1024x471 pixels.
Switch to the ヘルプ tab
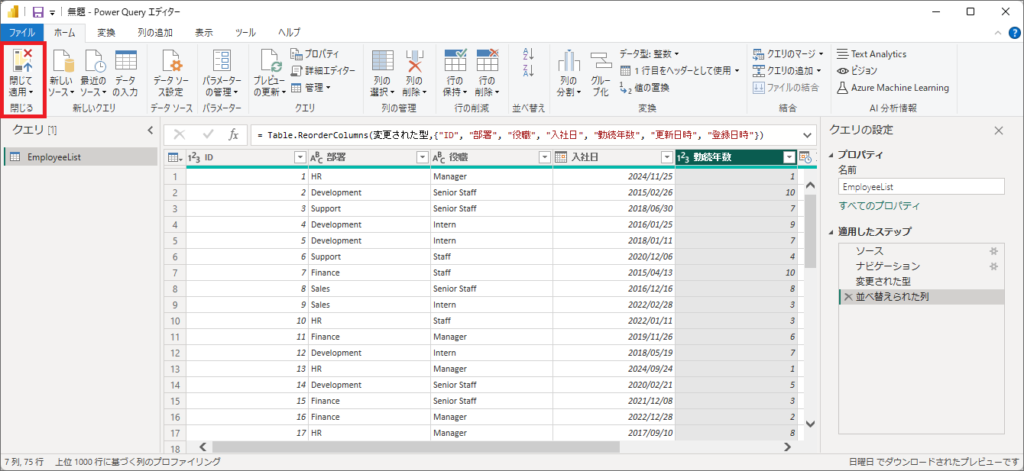[289, 32]
